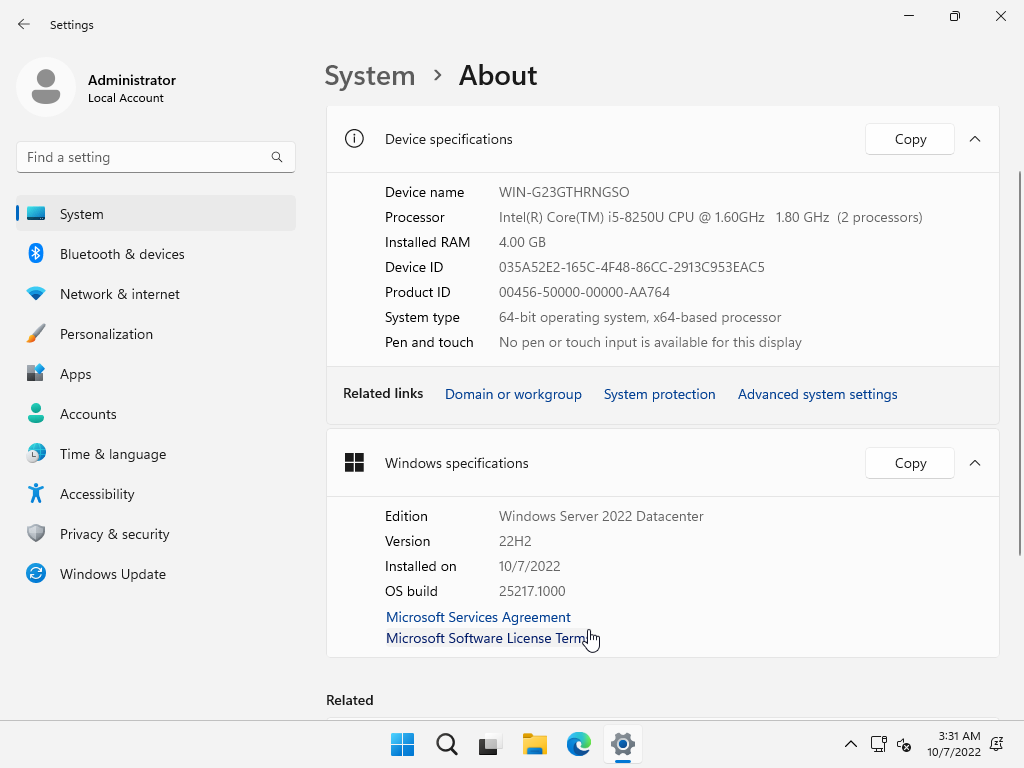Open Microsoft Services Agreement link
Image resolution: width=1024 pixels, height=768 pixels.
[x=478, y=617]
